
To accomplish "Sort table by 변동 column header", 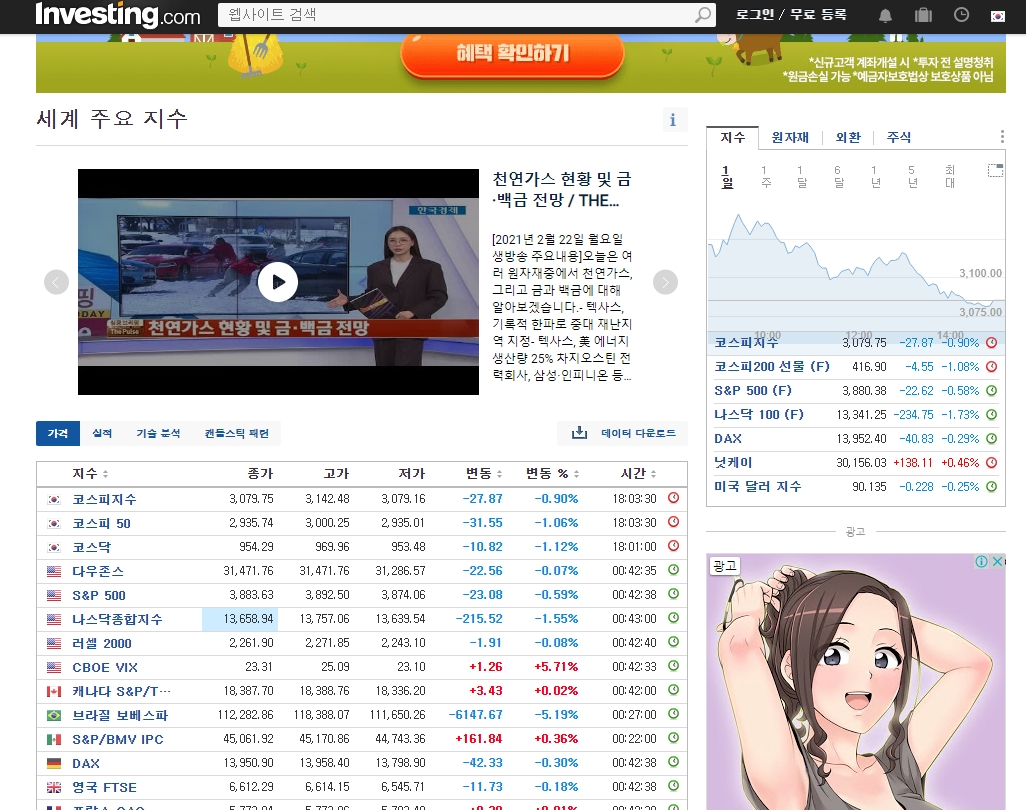I will (484, 473).
